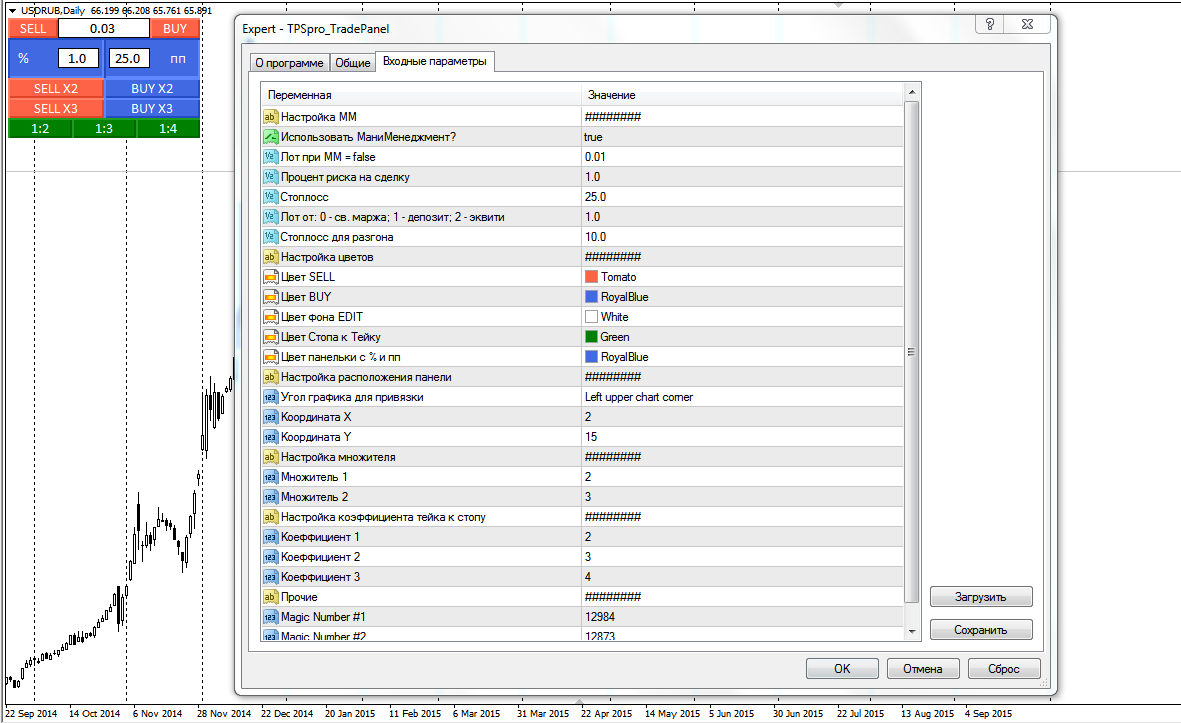Click the integer icon beside Угол графика для привязки
This screenshot has width=1181, height=723.
[270, 397]
